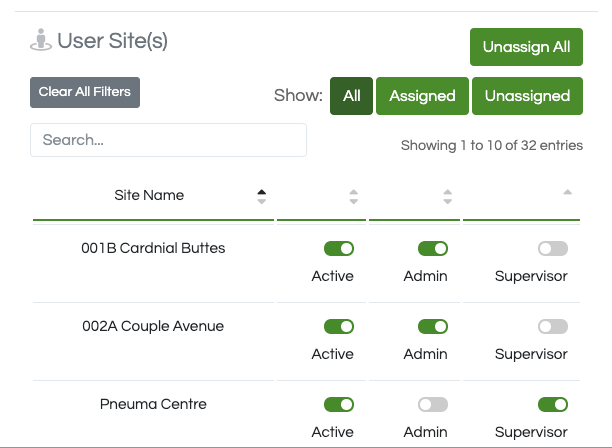The image size is (612, 448).
Task: Show All sites filter
Action: (x=351, y=96)
